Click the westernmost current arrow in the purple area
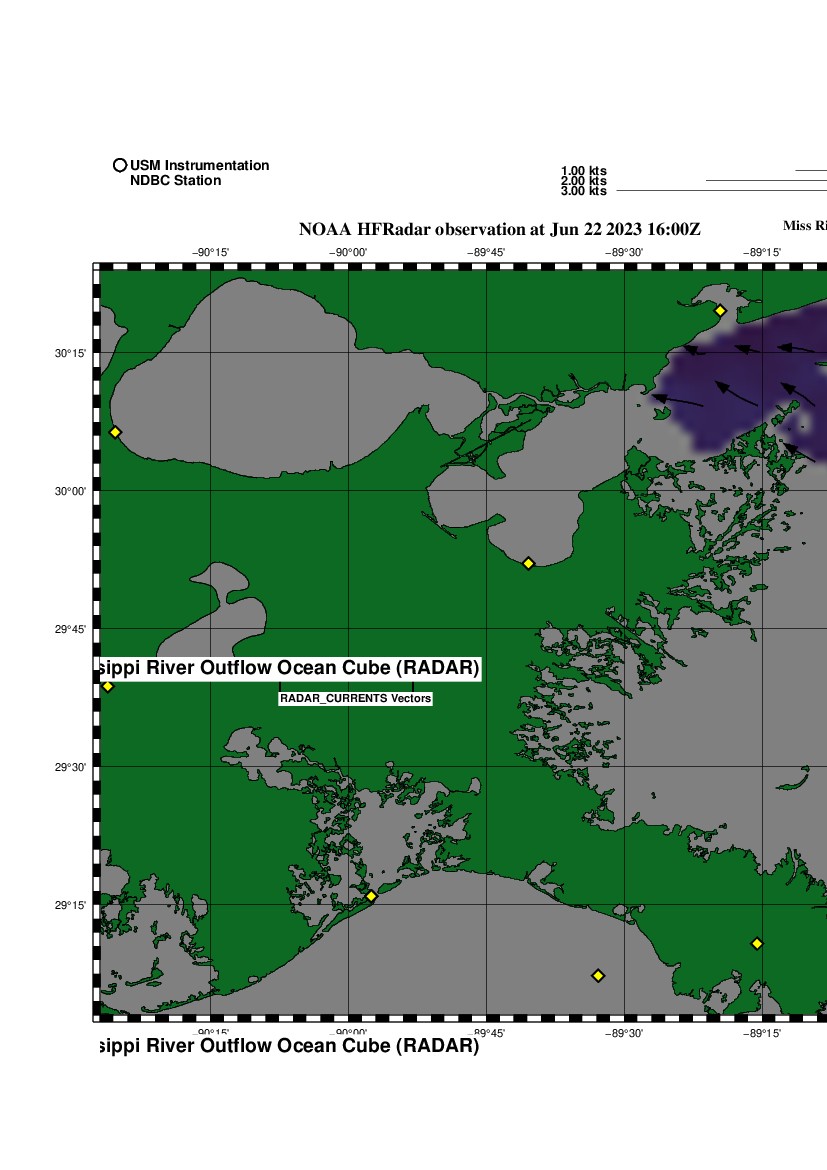The height and width of the screenshot is (1170, 827). pos(677,401)
